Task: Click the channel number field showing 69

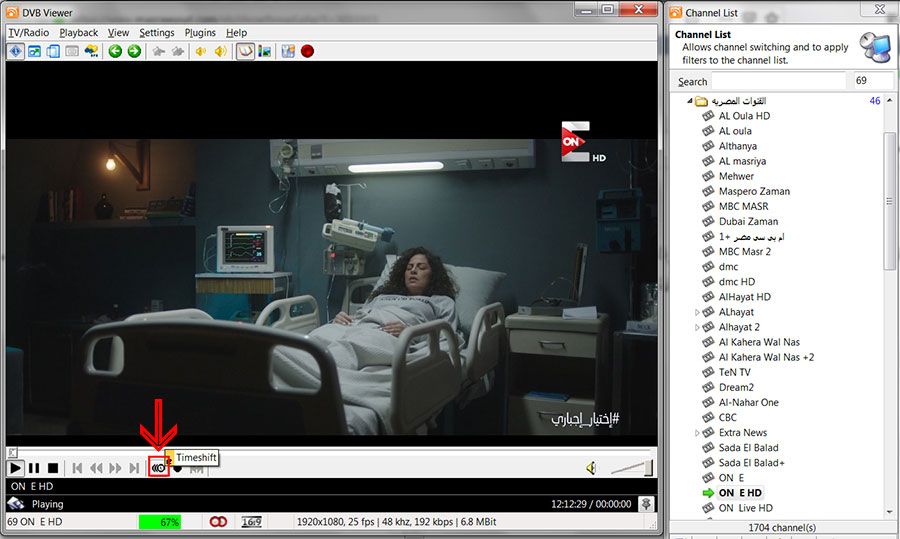Action: pos(872,81)
